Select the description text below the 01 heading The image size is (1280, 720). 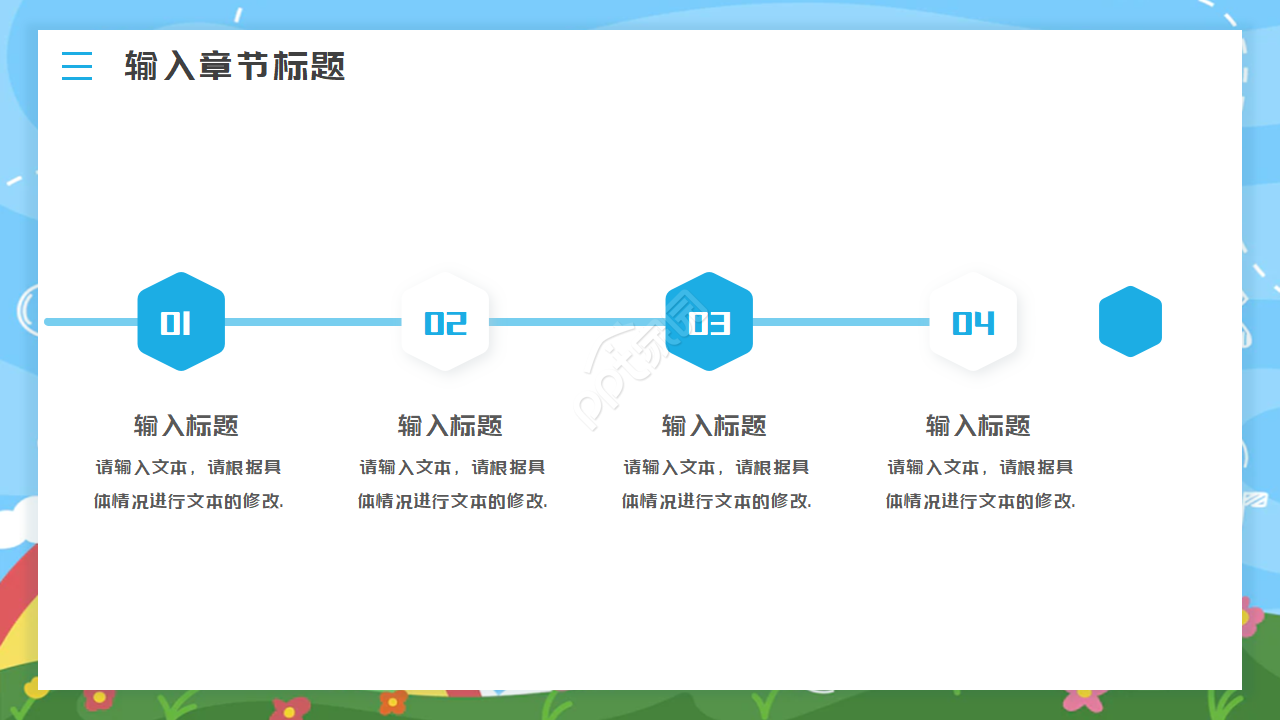click(189, 484)
